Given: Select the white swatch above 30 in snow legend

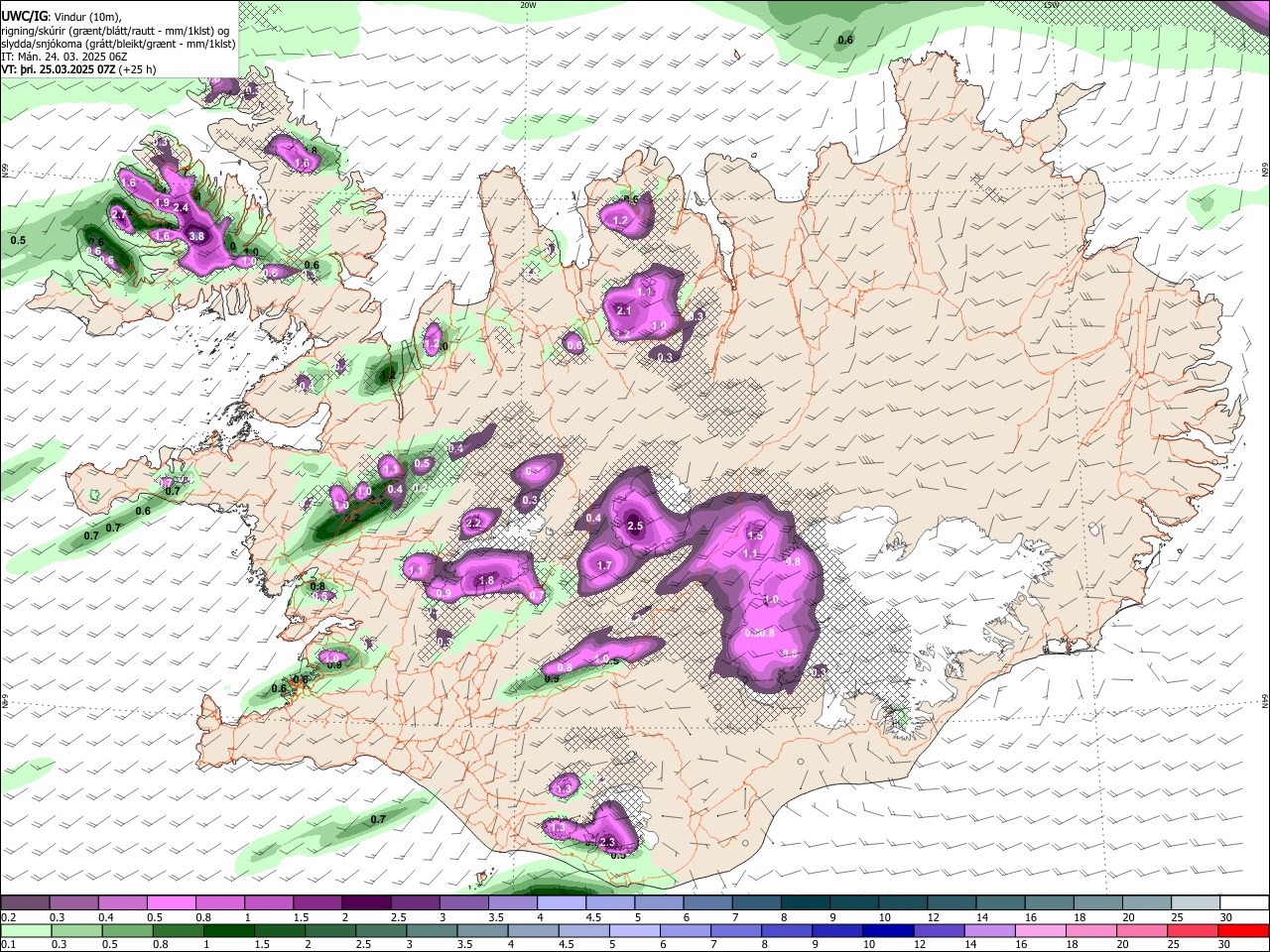Looking at the screenshot, I should pyautogui.click(x=1244, y=902).
